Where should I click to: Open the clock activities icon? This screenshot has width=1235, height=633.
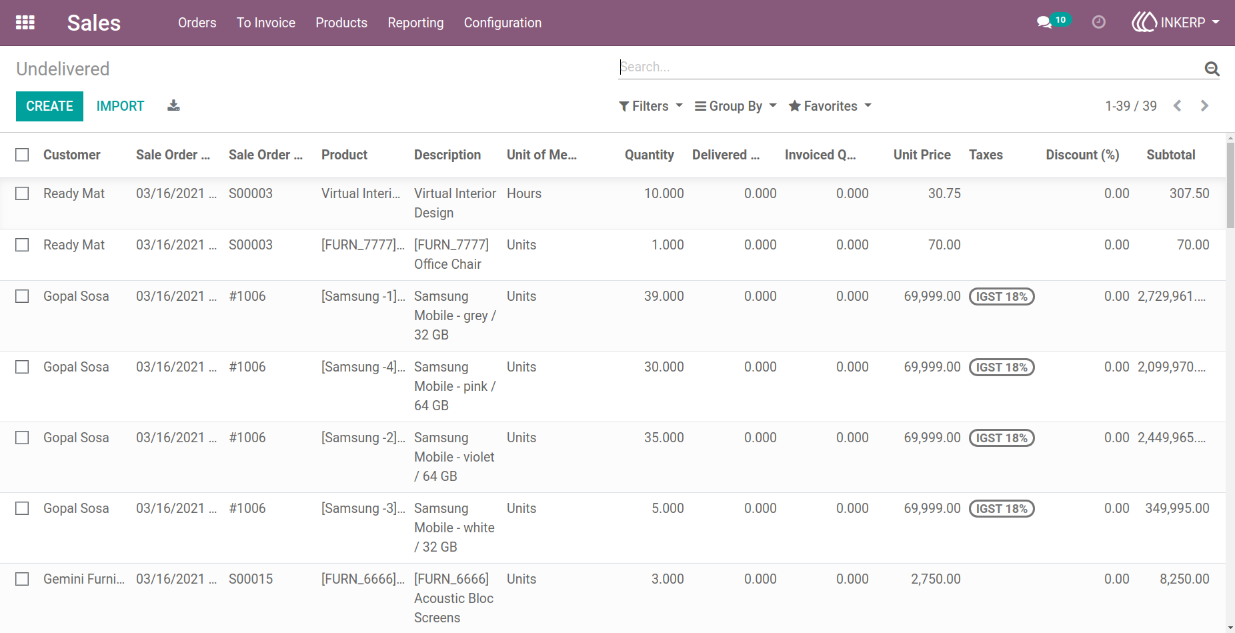pyautogui.click(x=1099, y=22)
